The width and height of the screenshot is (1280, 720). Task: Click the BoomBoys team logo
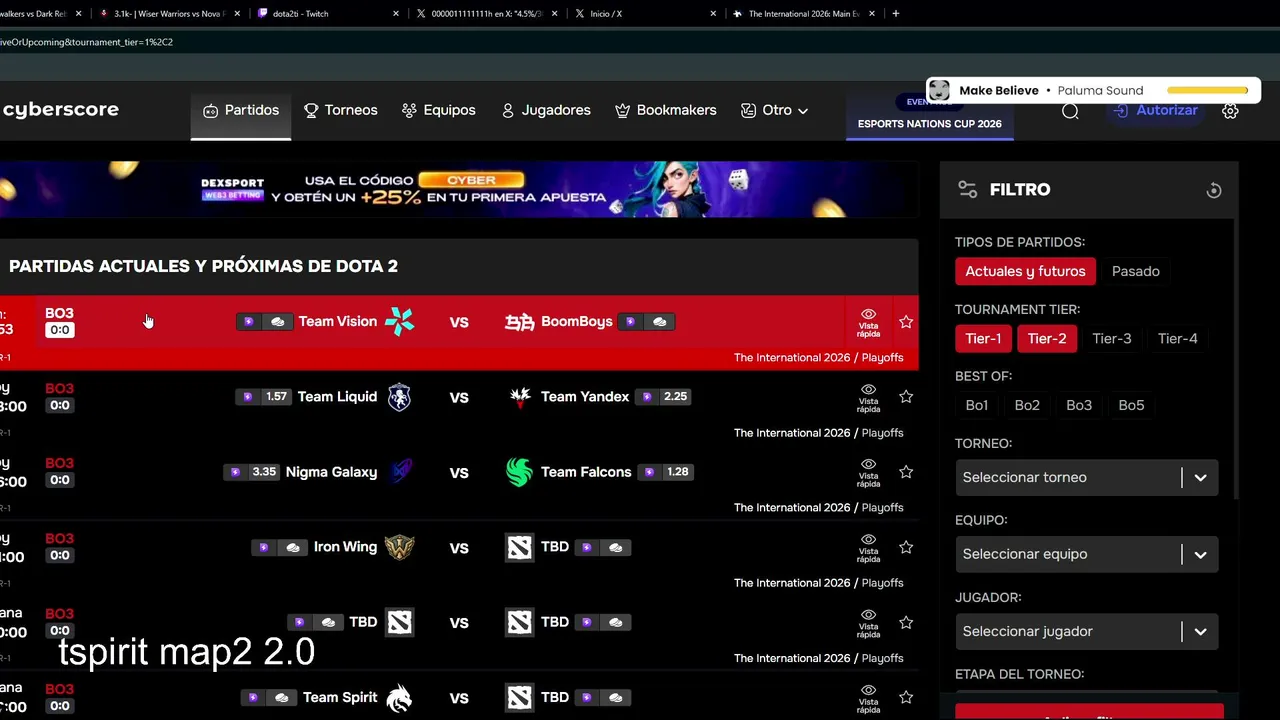[519, 321]
